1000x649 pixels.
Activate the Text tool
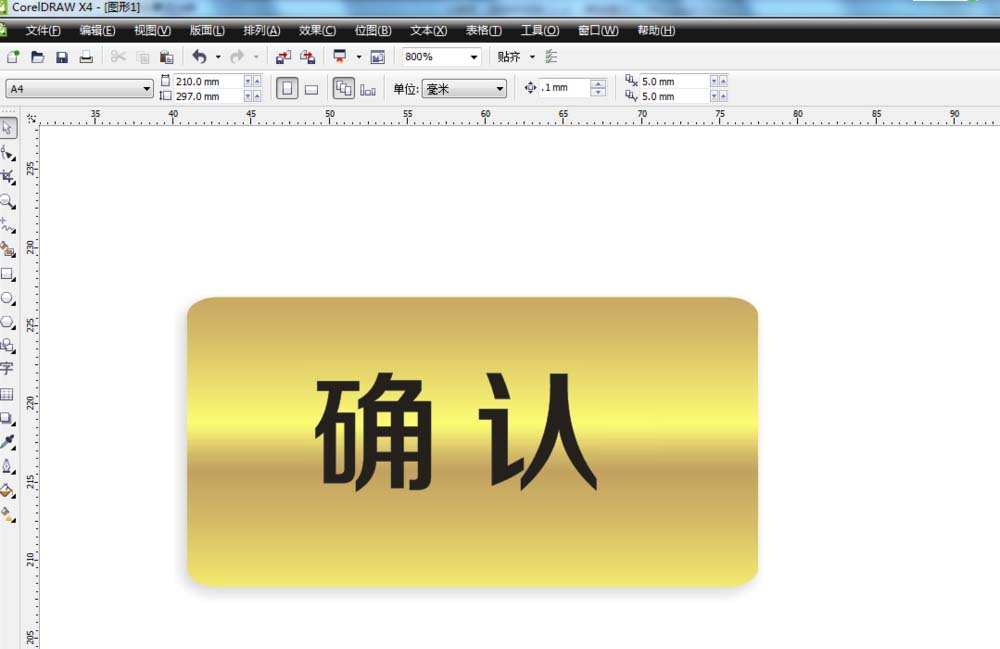coord(8,369)
